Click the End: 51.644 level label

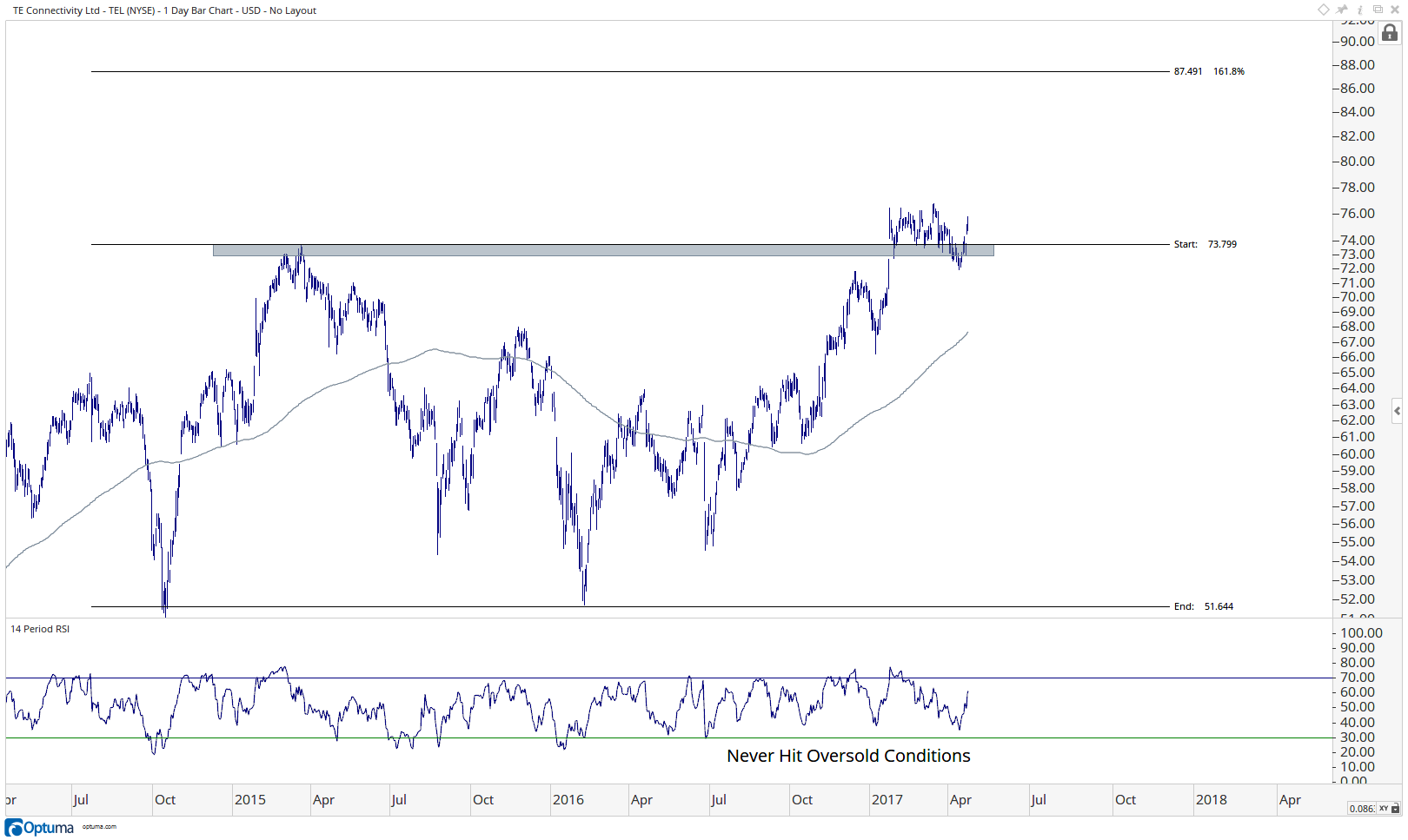(1204, 606)
